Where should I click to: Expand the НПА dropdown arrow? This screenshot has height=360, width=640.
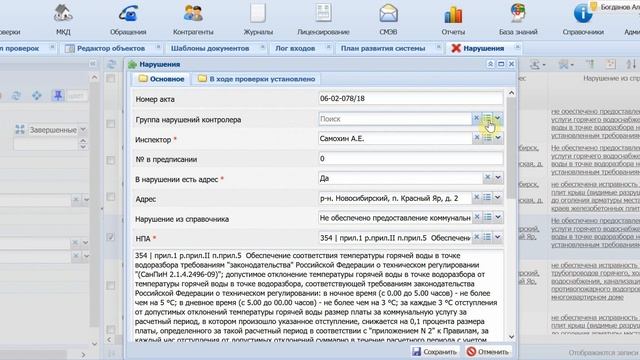[x=498, y=237]
